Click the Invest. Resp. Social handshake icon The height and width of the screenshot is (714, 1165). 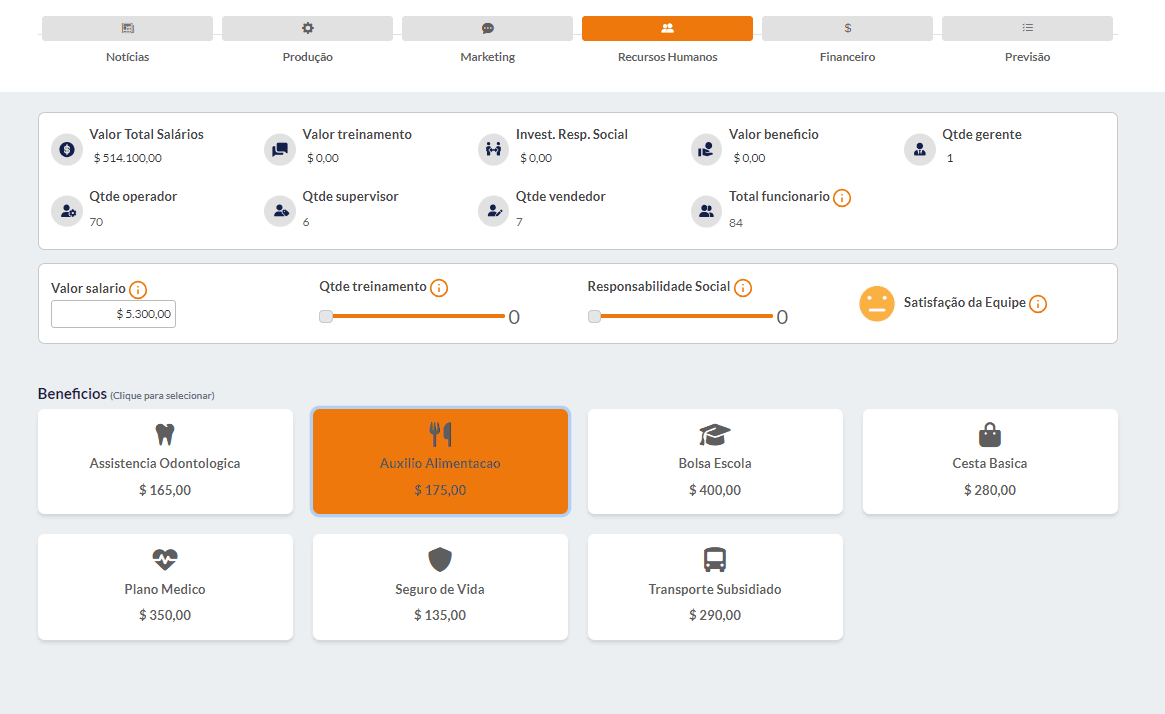[x=493, y=149]
